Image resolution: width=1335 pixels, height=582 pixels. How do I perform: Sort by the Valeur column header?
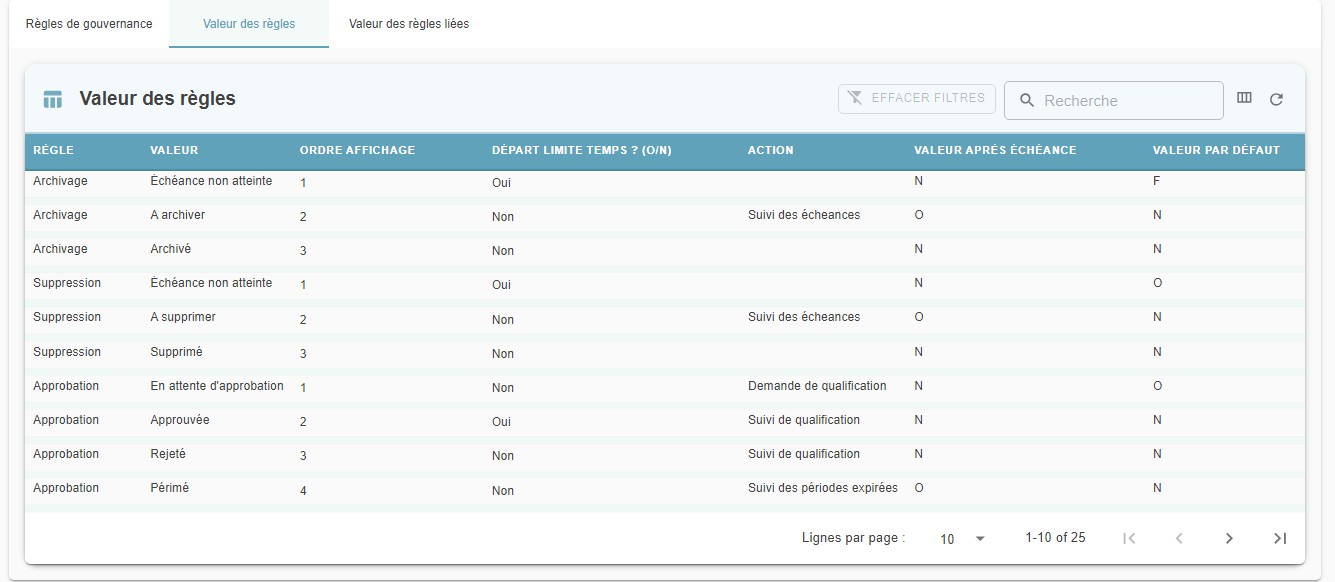(x=174, y=150)
